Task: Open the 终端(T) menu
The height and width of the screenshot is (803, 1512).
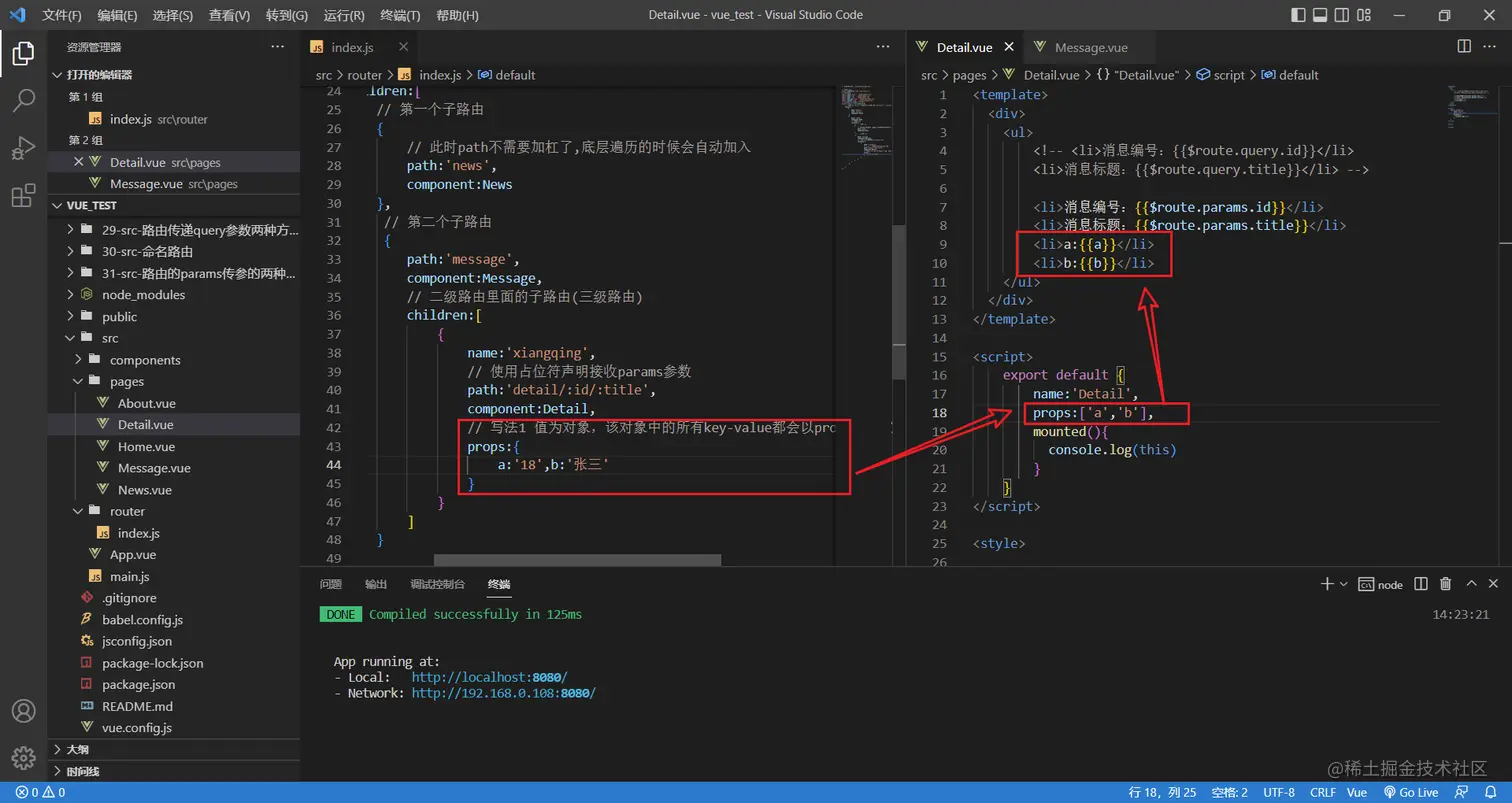Action: [401, 15]
